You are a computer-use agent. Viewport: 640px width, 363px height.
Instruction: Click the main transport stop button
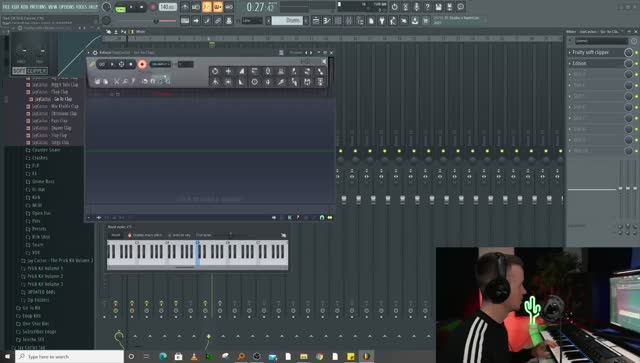point(142,7)
